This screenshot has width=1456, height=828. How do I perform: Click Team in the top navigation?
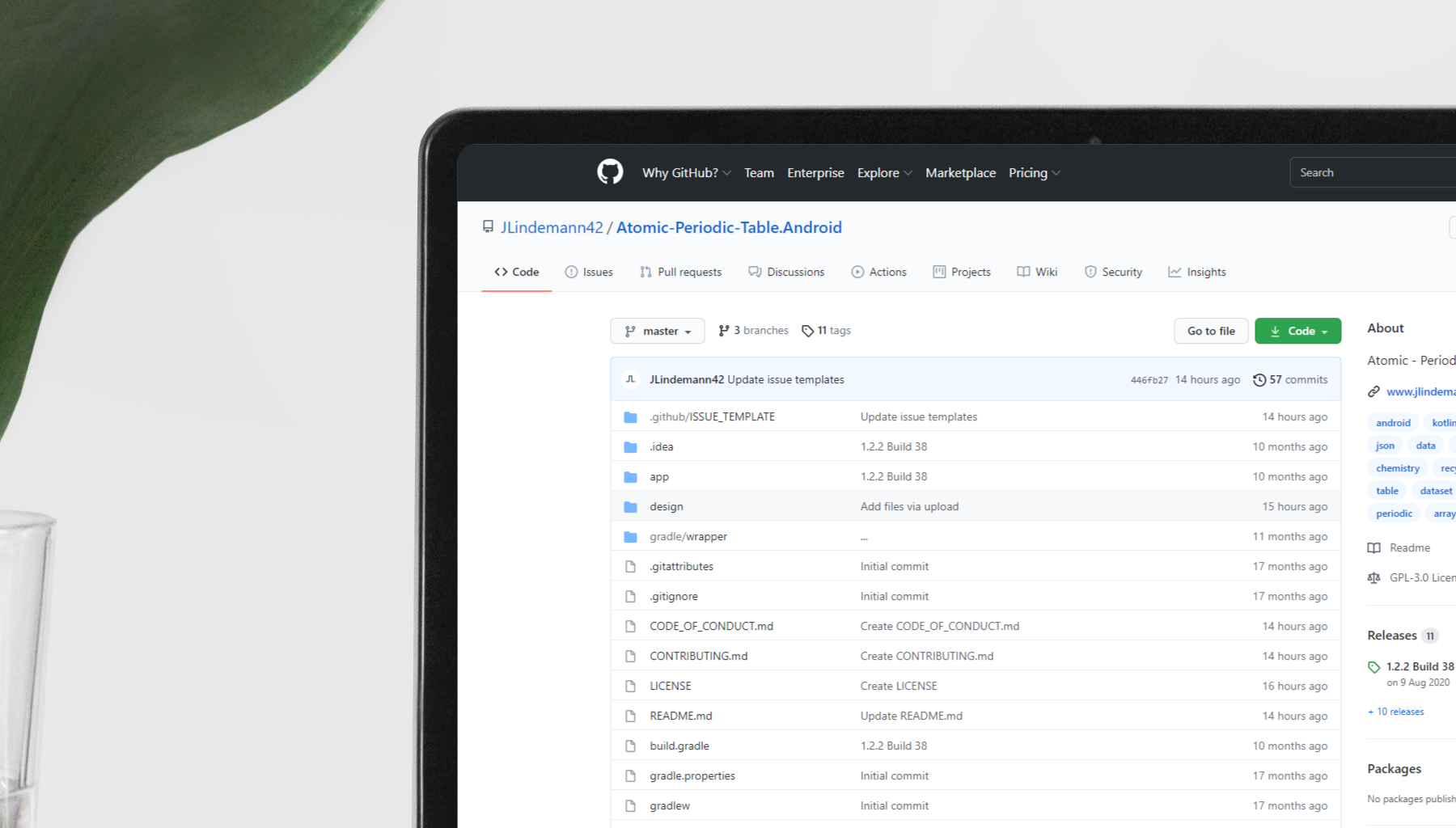pos(759,173)
